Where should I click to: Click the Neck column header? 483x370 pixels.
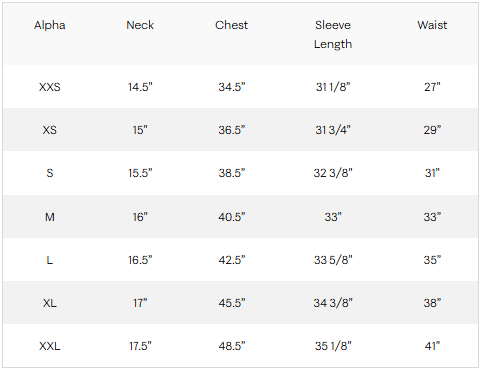click(x=140, y=25)
